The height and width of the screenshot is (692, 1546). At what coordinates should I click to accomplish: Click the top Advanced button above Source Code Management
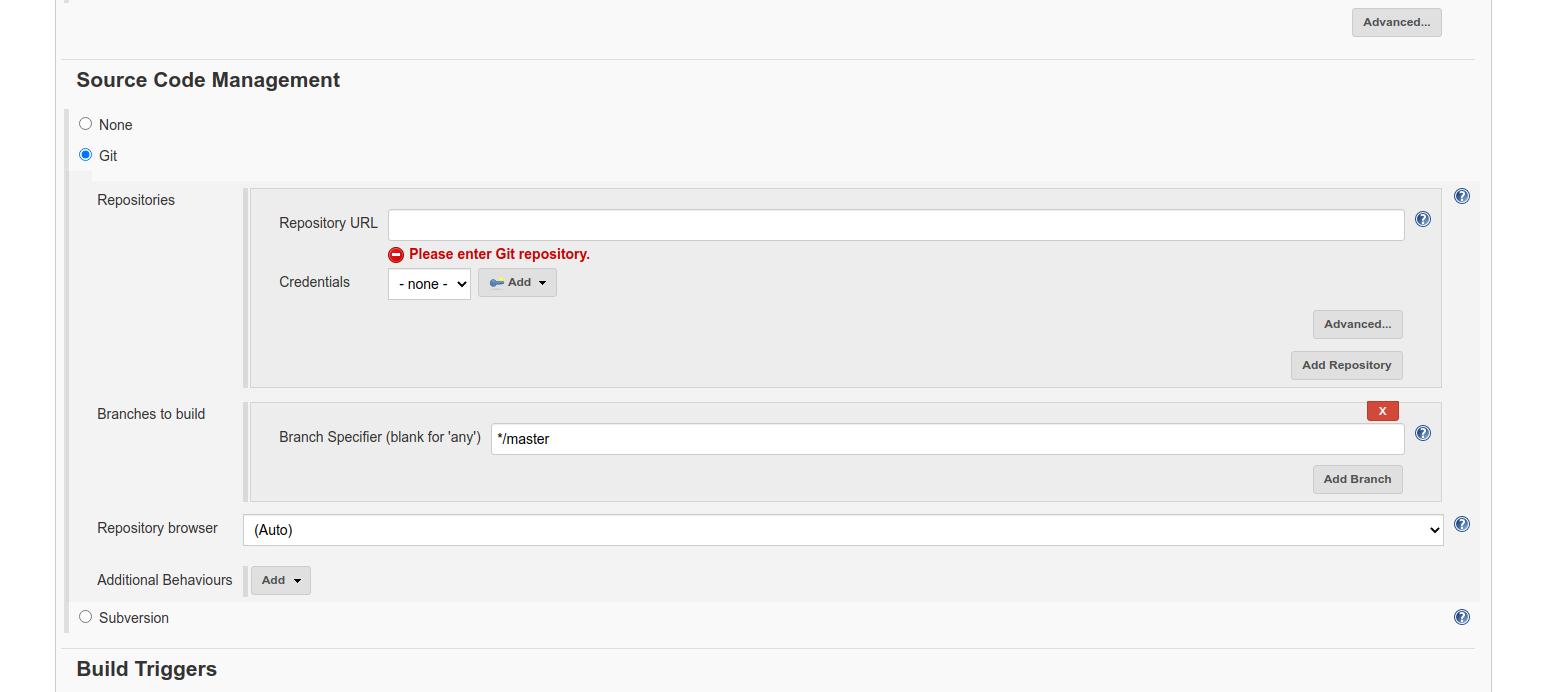click(x=1396, y=23)
